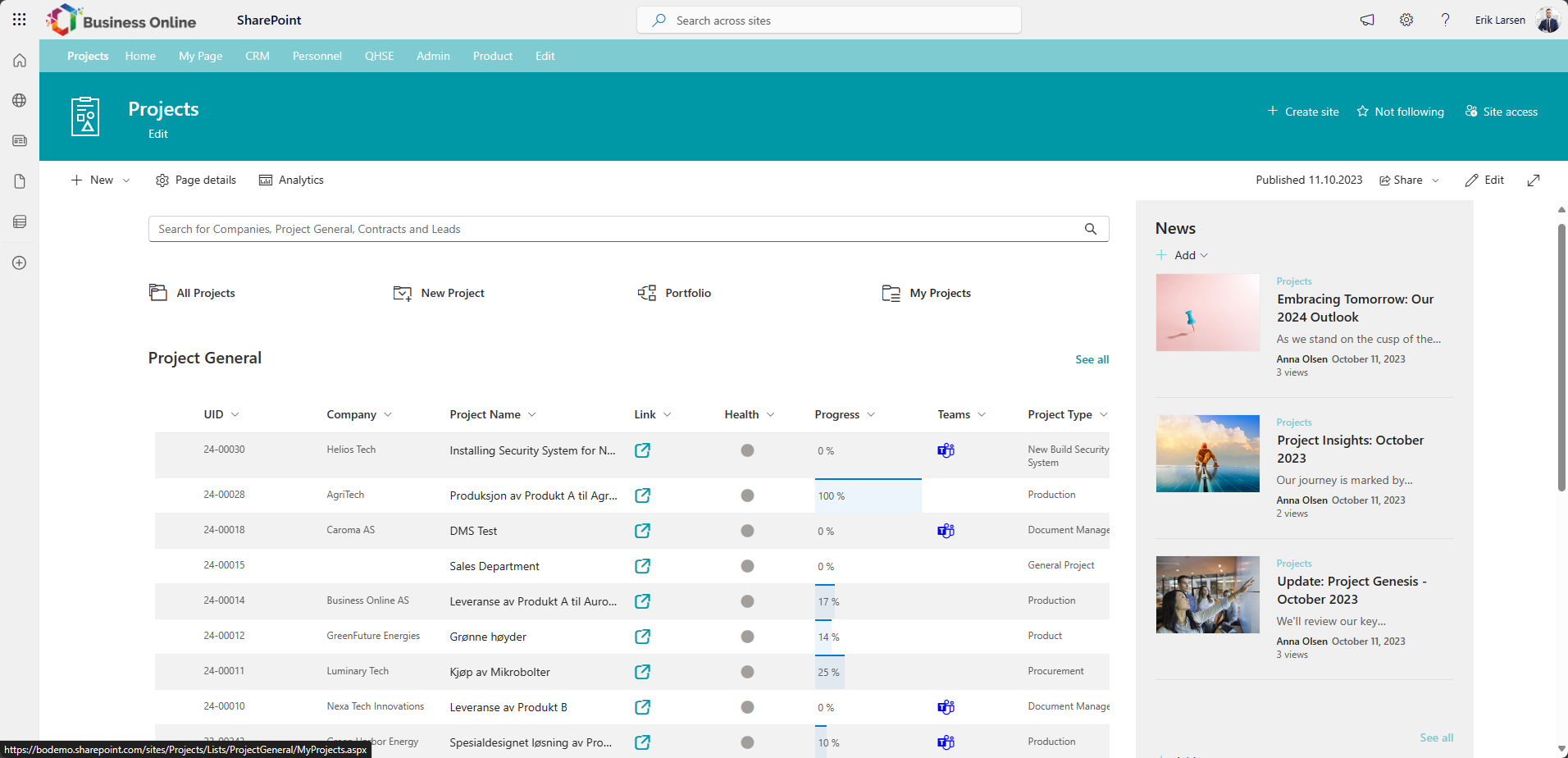Click See all for Project General
The width and height of the screenshot is (1568, 758).
pyautogui.click(x=1092, y=359)
